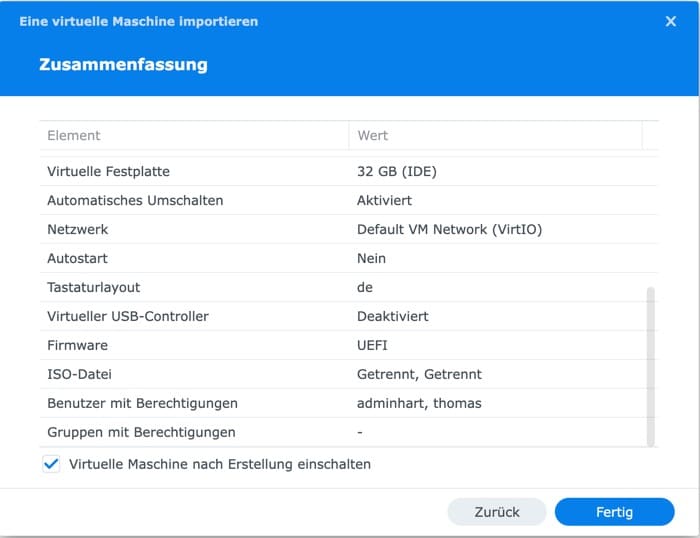The width and height of the screenshot is (700, 538).
Task: Click the Element column header
Action: [x=74, y=135]
